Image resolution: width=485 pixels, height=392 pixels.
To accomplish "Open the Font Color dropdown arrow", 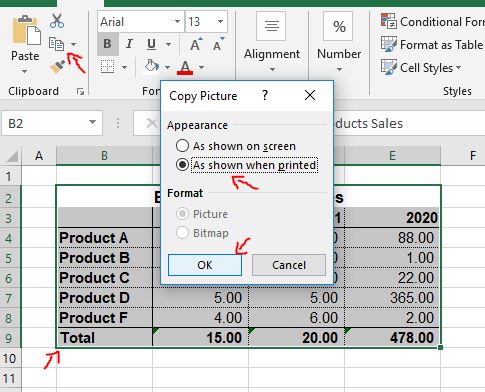I will [201, 67].
